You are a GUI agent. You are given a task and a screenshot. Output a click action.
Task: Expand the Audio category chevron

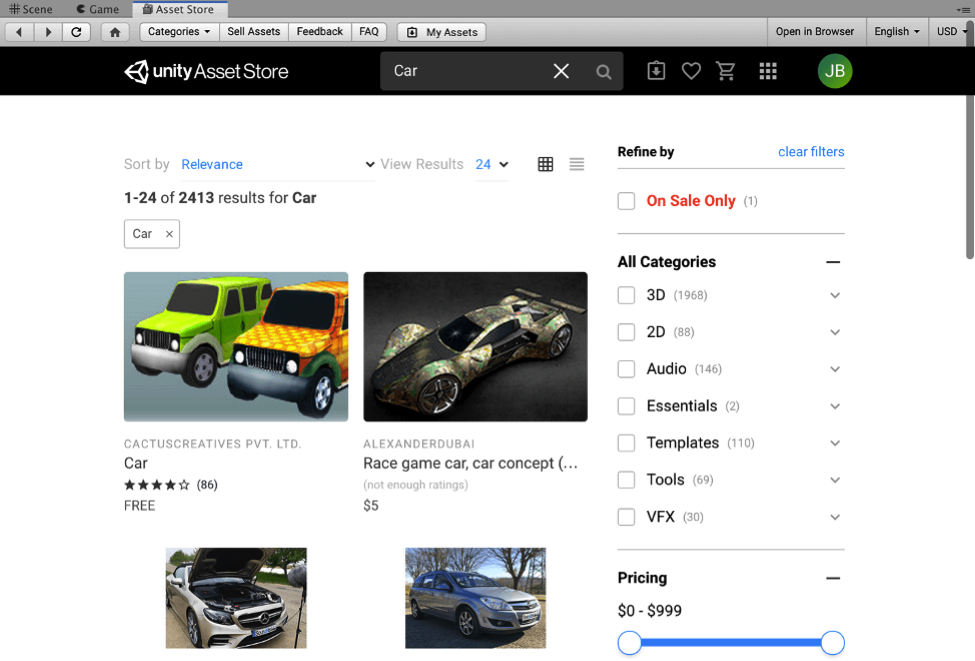point(835,368)
